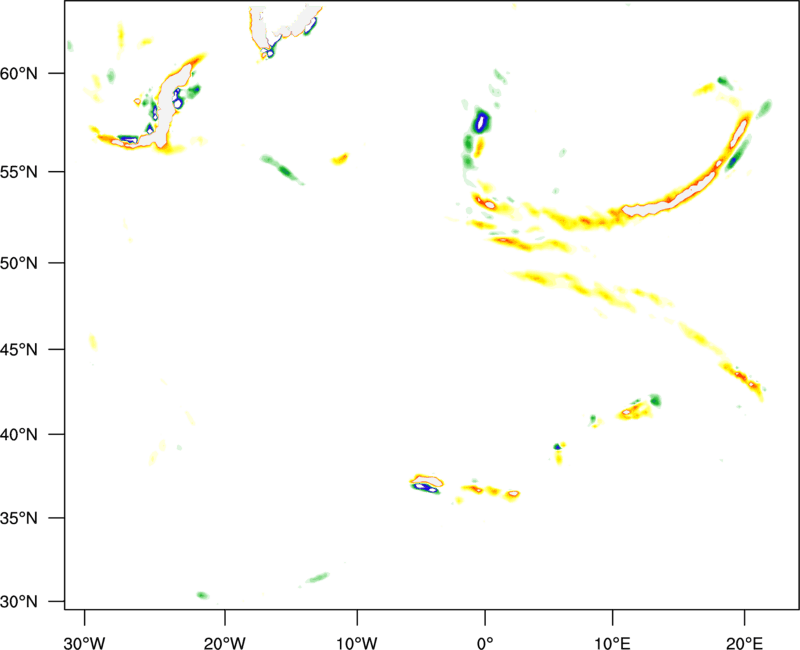Click the 35°N latitude label
This screenshot has width=800, height=650.
tap(19, 518)
